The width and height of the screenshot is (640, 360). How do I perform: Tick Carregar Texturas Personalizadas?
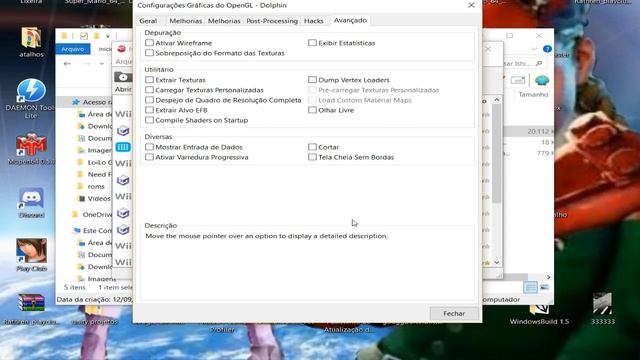[149, 90]
